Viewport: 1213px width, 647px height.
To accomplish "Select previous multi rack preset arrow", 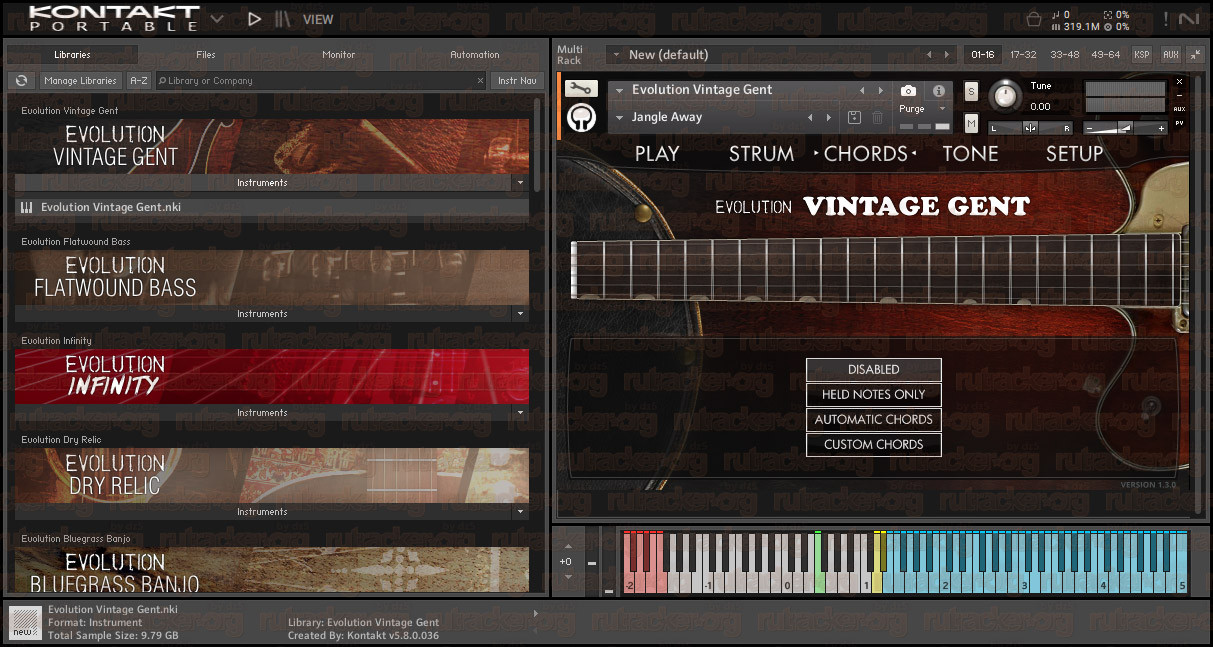I will pos(929,55).
